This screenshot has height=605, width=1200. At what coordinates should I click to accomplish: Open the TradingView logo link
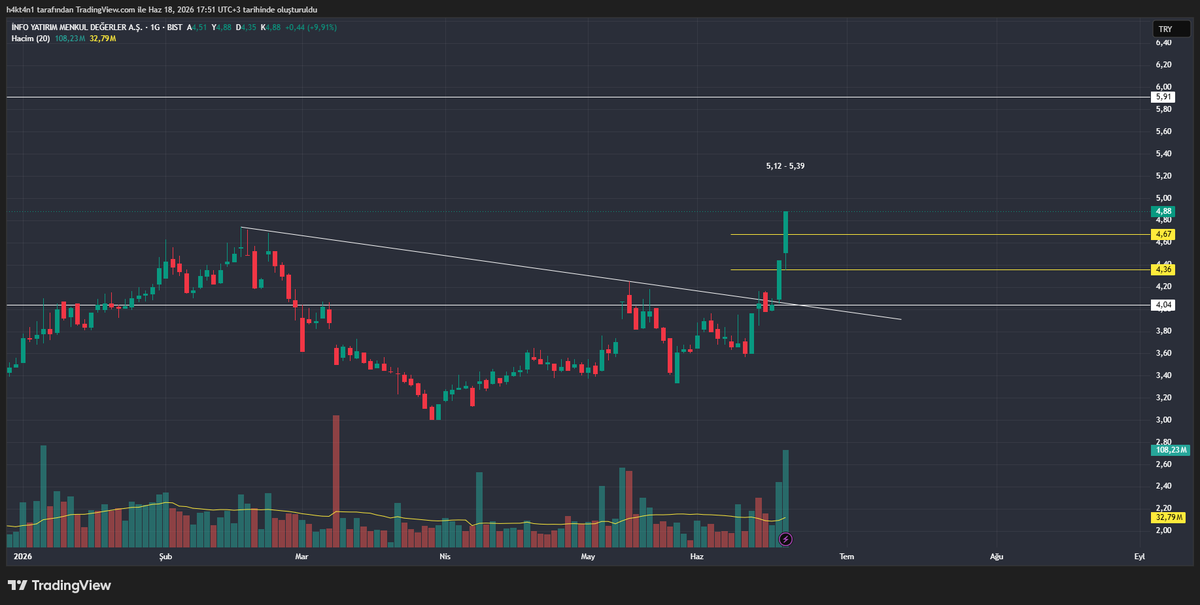[x=60, y=585]
